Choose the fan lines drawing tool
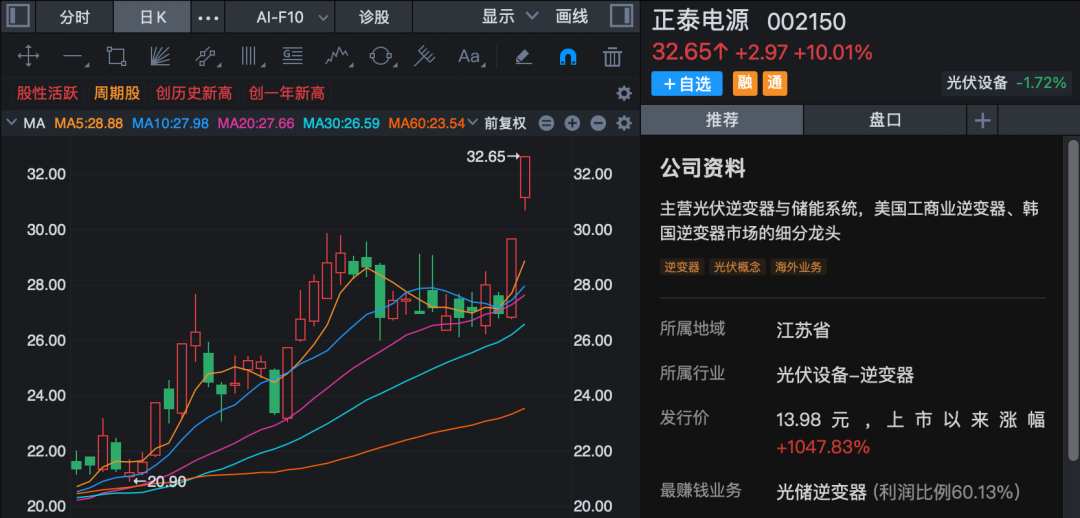1080x518 pixels. (x=160, y=57)
